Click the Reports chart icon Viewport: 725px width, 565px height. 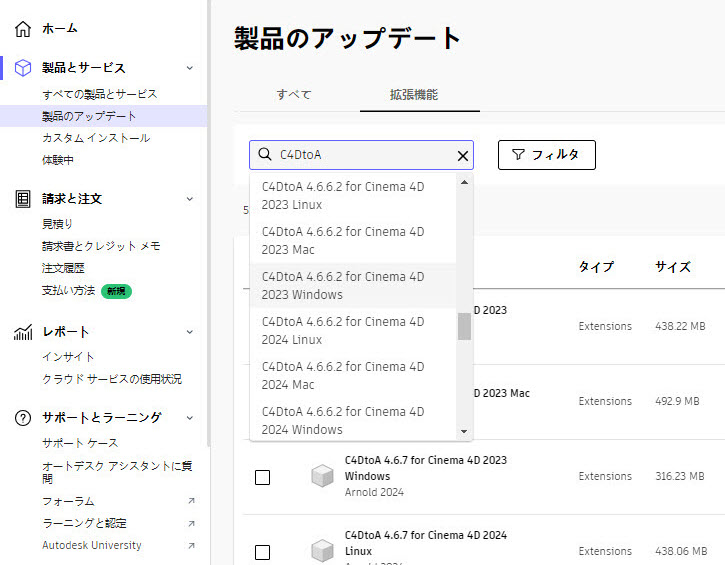[23, 332]
